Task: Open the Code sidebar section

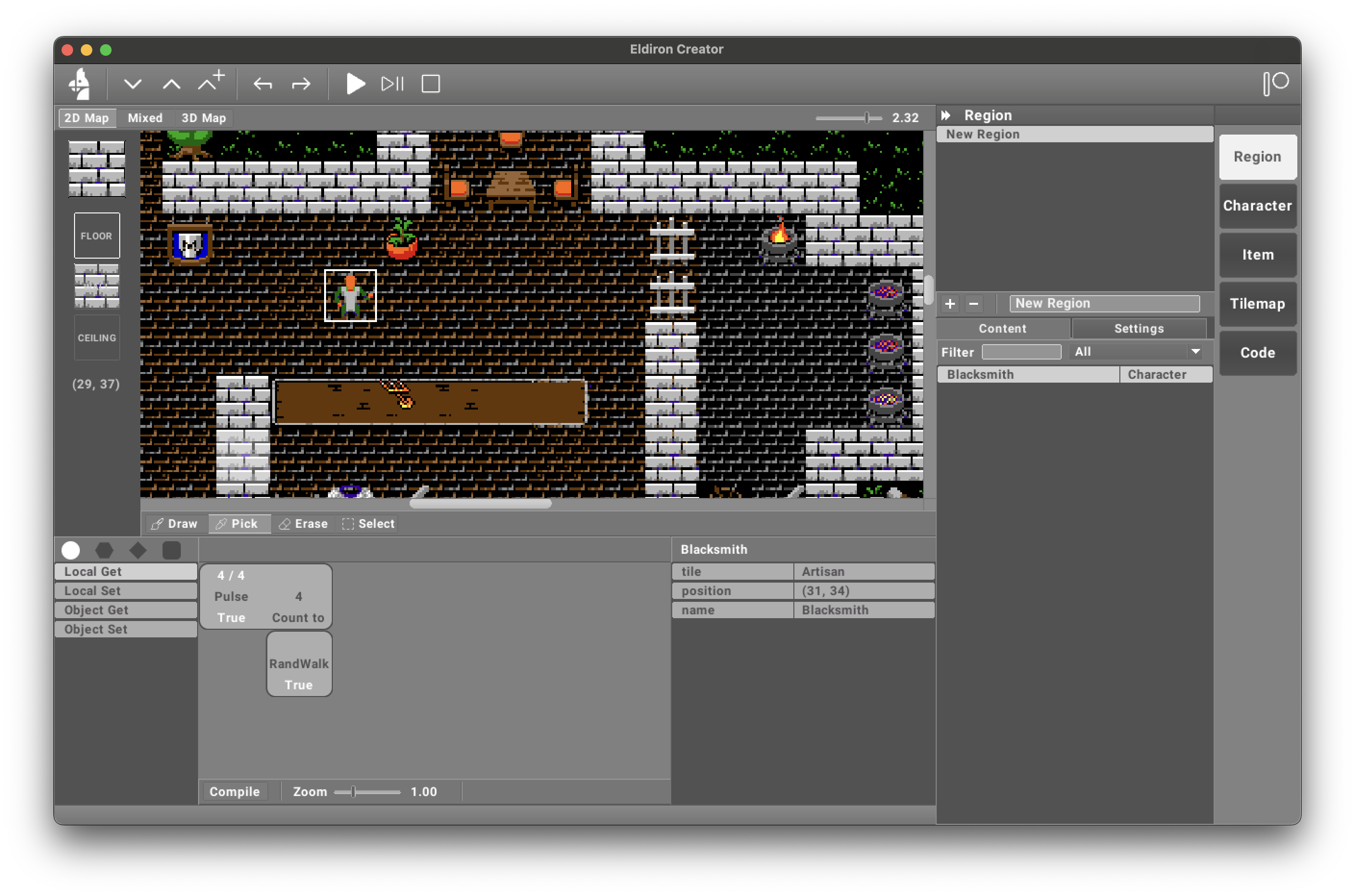Action: (x=1257, y=353)
